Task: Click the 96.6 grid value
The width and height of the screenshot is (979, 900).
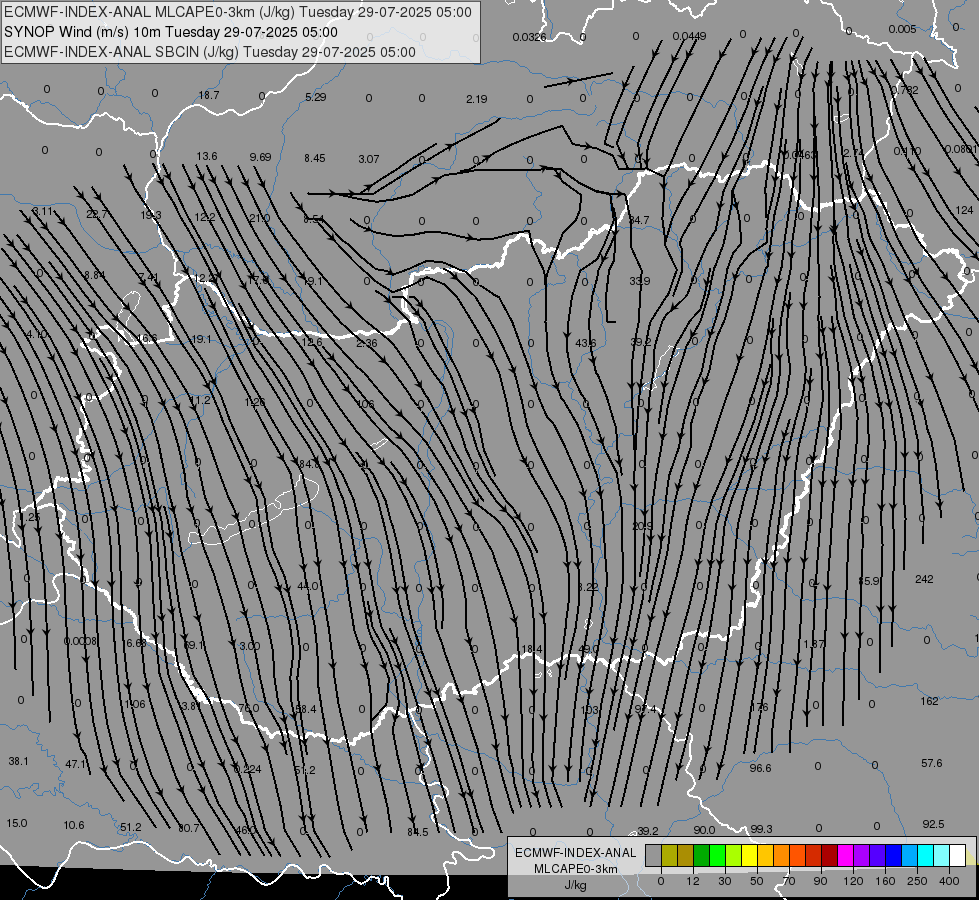Action: tap(760, 768)
